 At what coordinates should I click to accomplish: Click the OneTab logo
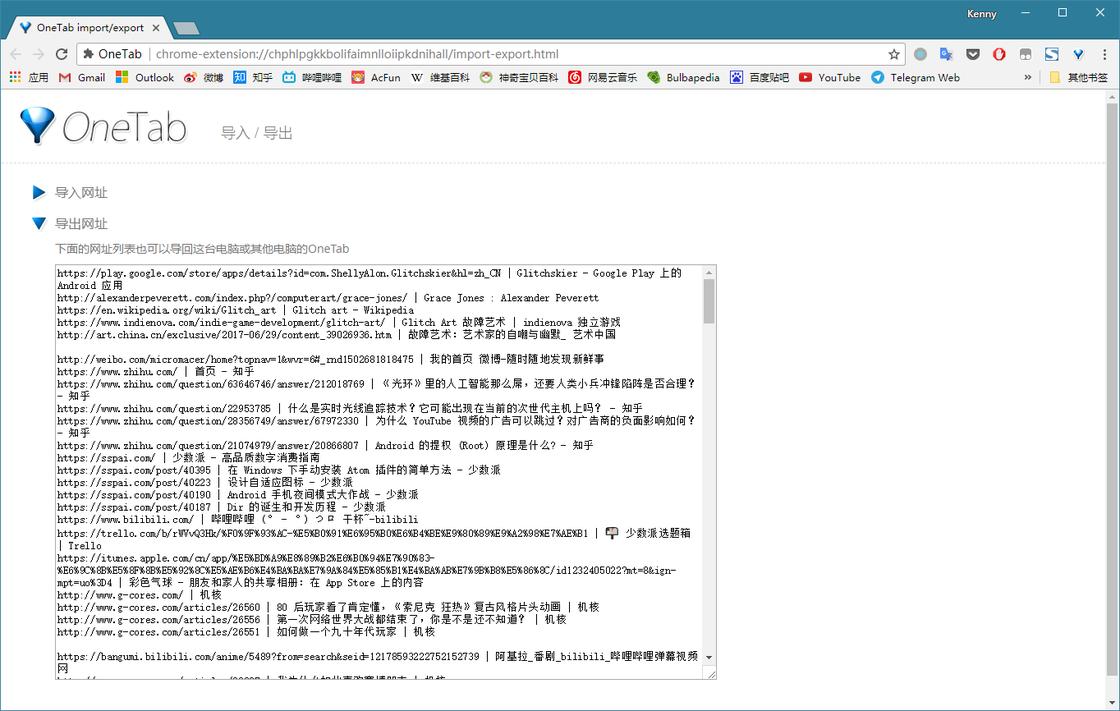pyautogui.click(x=104, y=127)
